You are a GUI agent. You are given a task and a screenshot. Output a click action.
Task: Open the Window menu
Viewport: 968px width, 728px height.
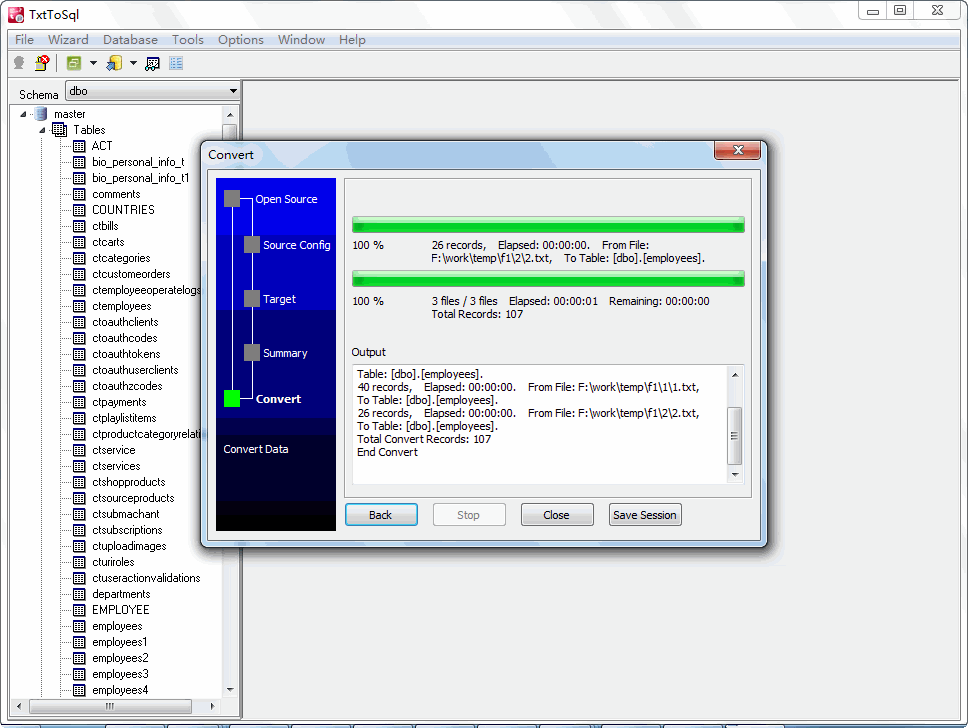click(x=301, y=40)
